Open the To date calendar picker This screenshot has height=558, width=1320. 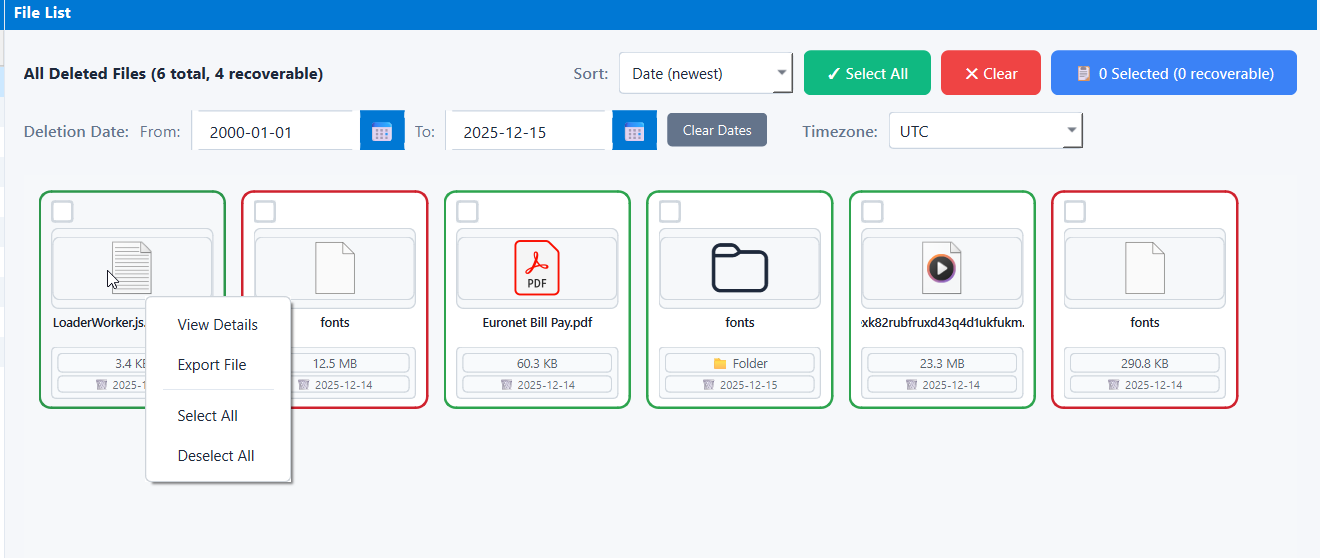click(634, 131)
